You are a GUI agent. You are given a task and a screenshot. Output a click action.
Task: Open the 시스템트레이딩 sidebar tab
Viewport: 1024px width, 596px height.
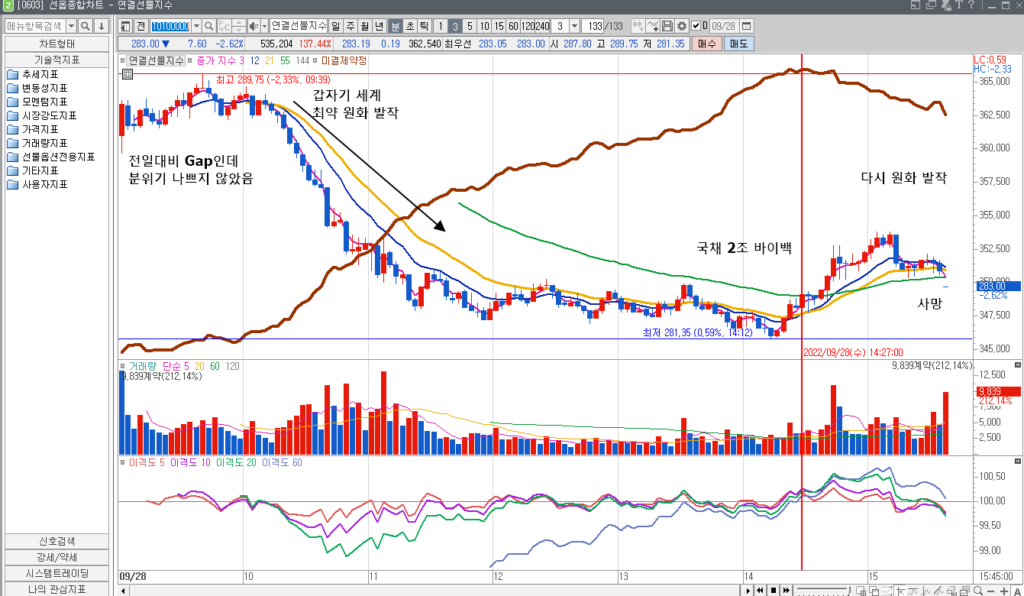coord(55,573)
